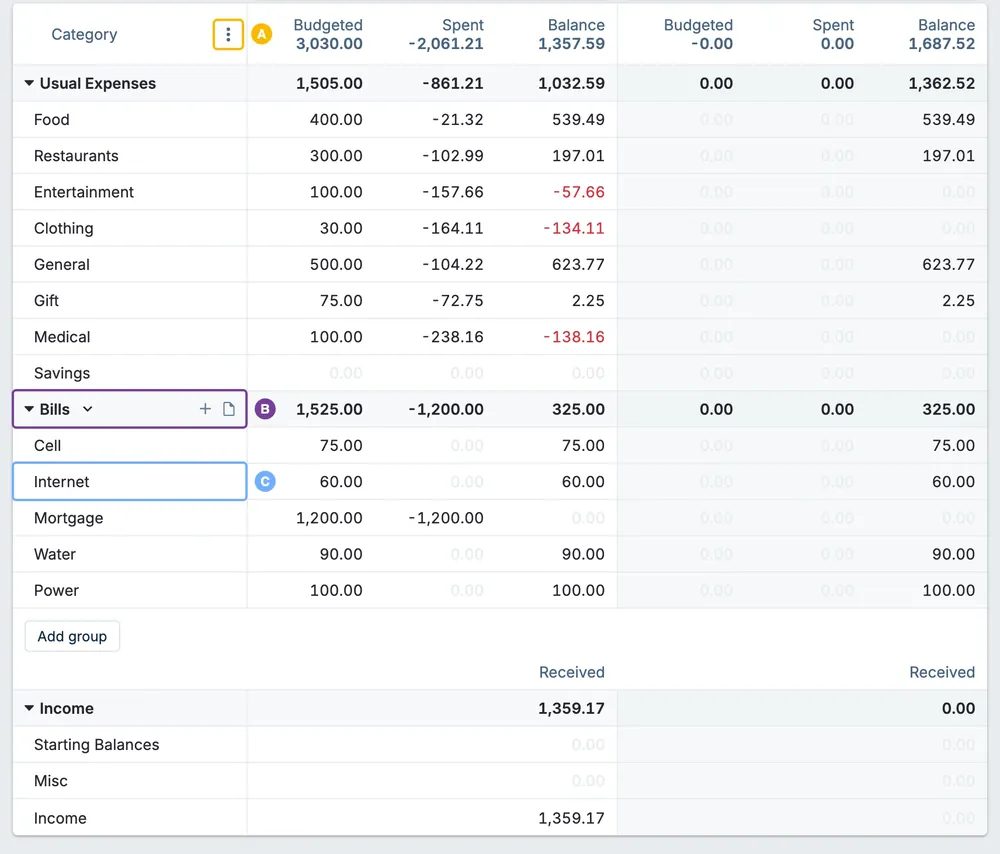Edit Food budgeted amount 400.00
The image size is (1000, 854).
(x=336, y=119)
